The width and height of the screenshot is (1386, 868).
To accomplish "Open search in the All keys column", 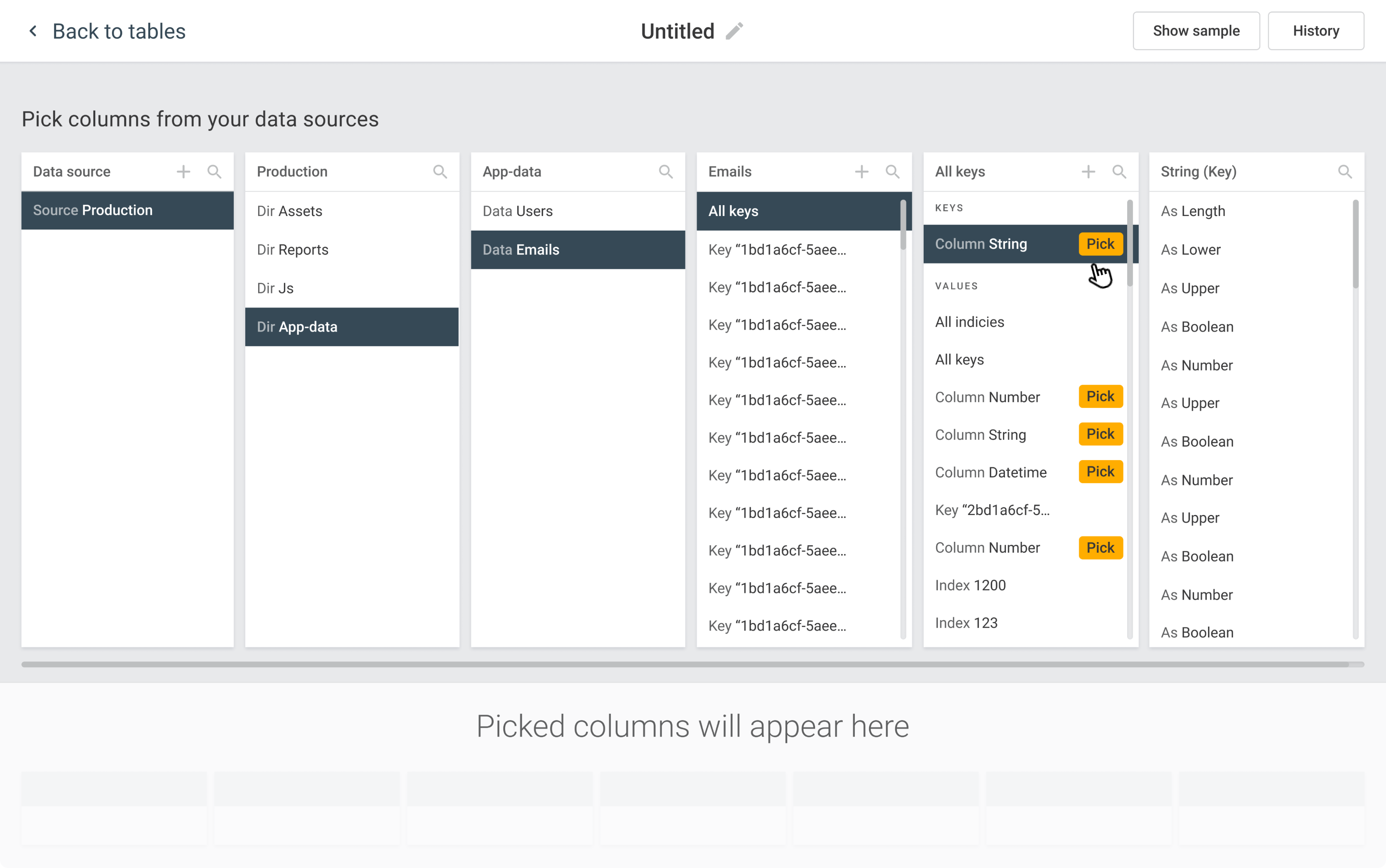I will (1118, 172).
